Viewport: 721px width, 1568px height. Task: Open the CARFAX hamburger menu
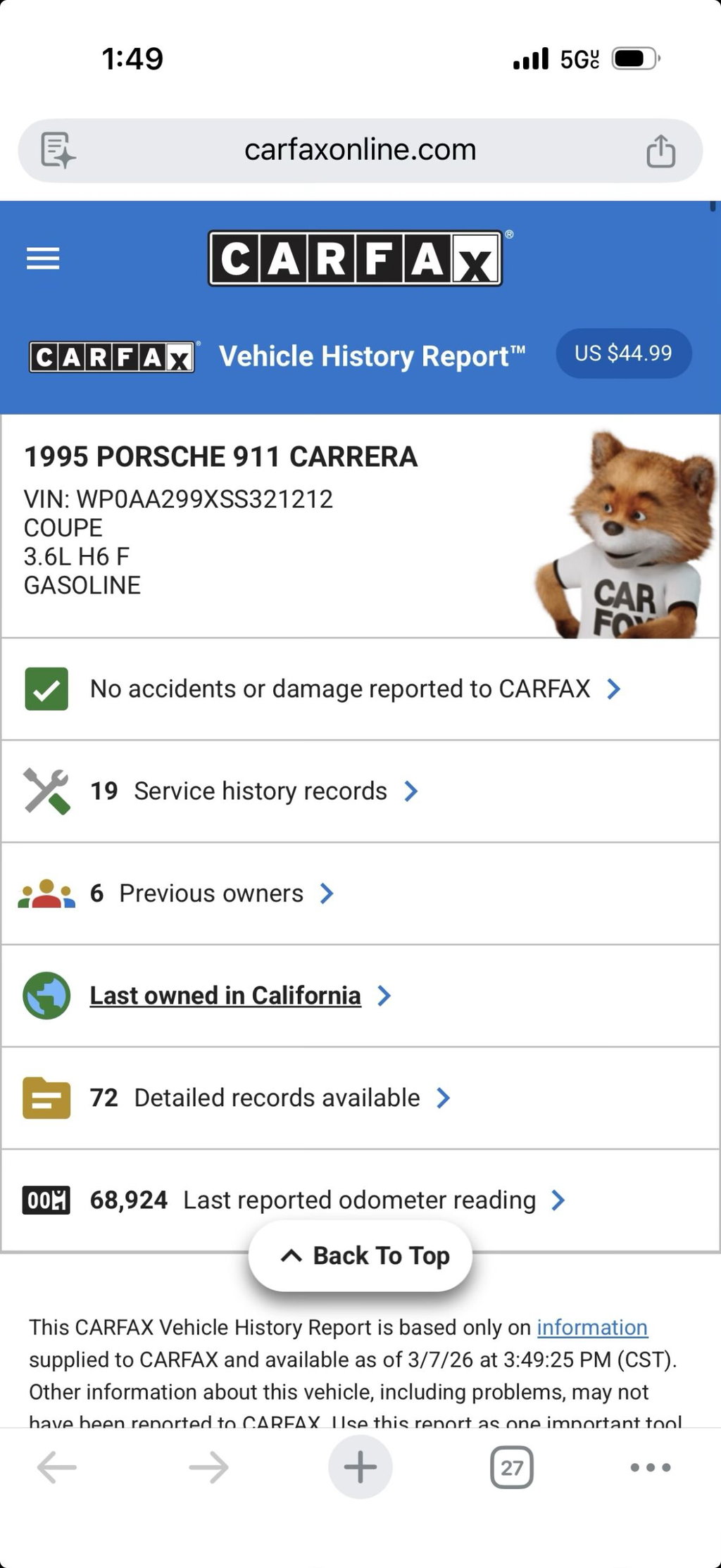42,258
